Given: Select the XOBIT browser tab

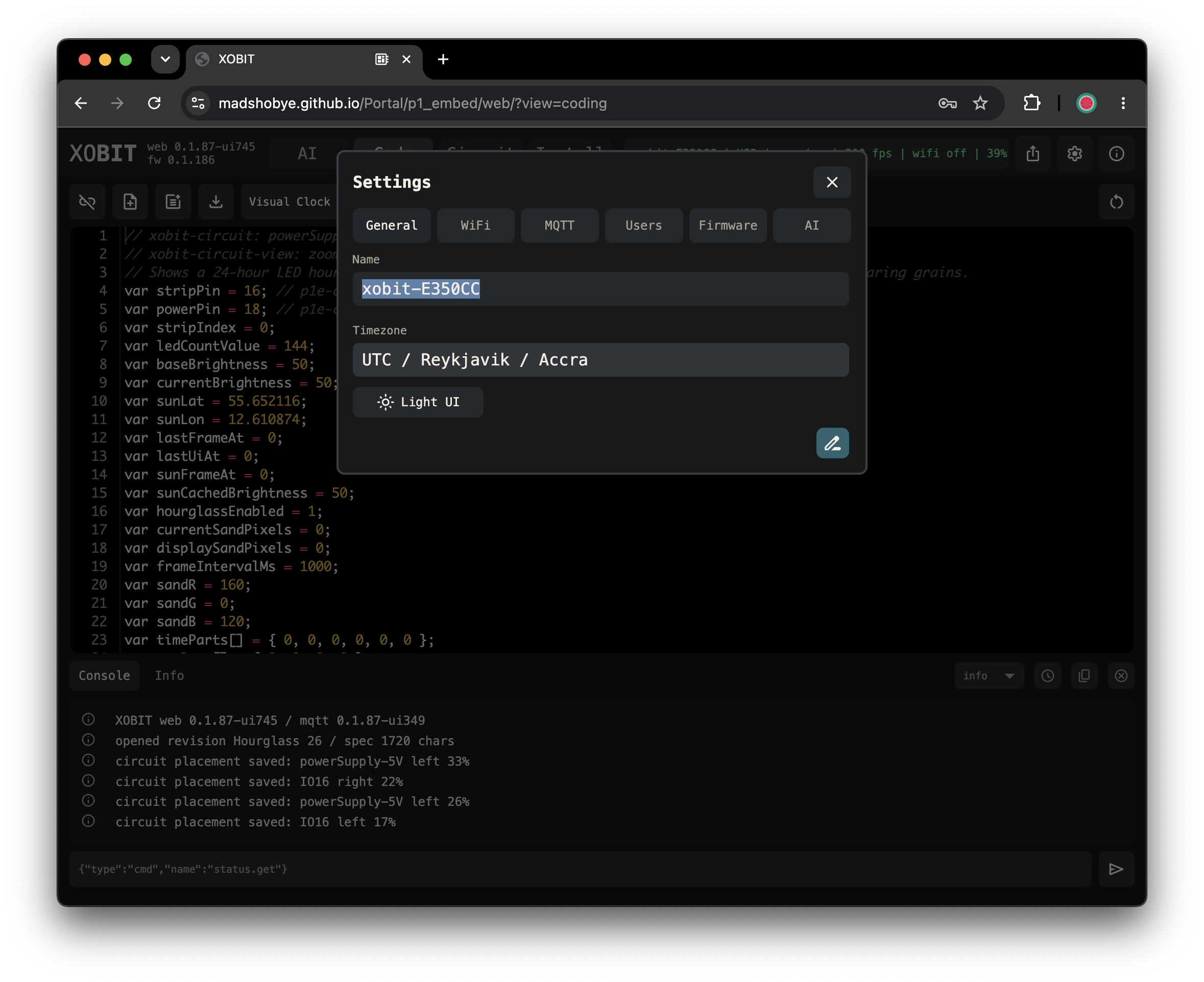Looking at the screenshot, I should pyautogui.click(x=304, y=59).
